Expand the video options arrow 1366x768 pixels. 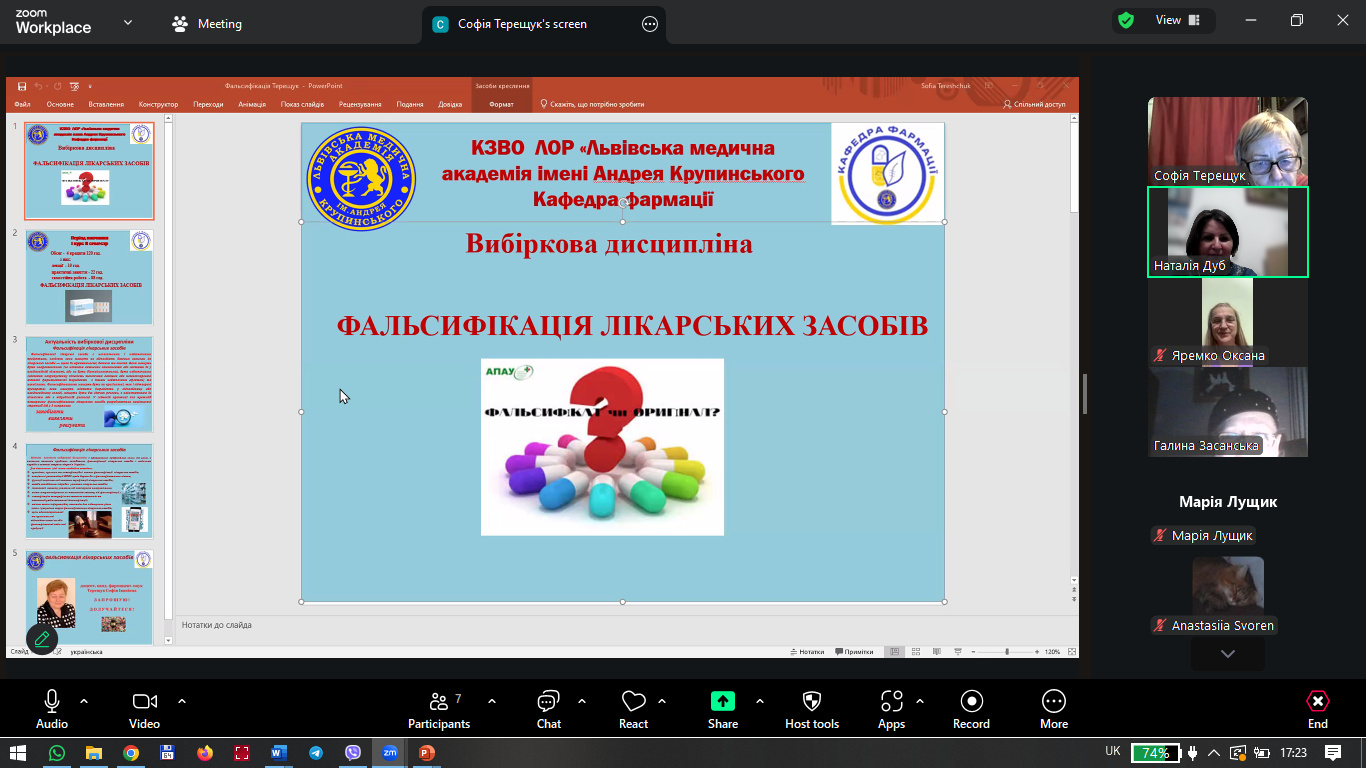[x=182, y=701]
